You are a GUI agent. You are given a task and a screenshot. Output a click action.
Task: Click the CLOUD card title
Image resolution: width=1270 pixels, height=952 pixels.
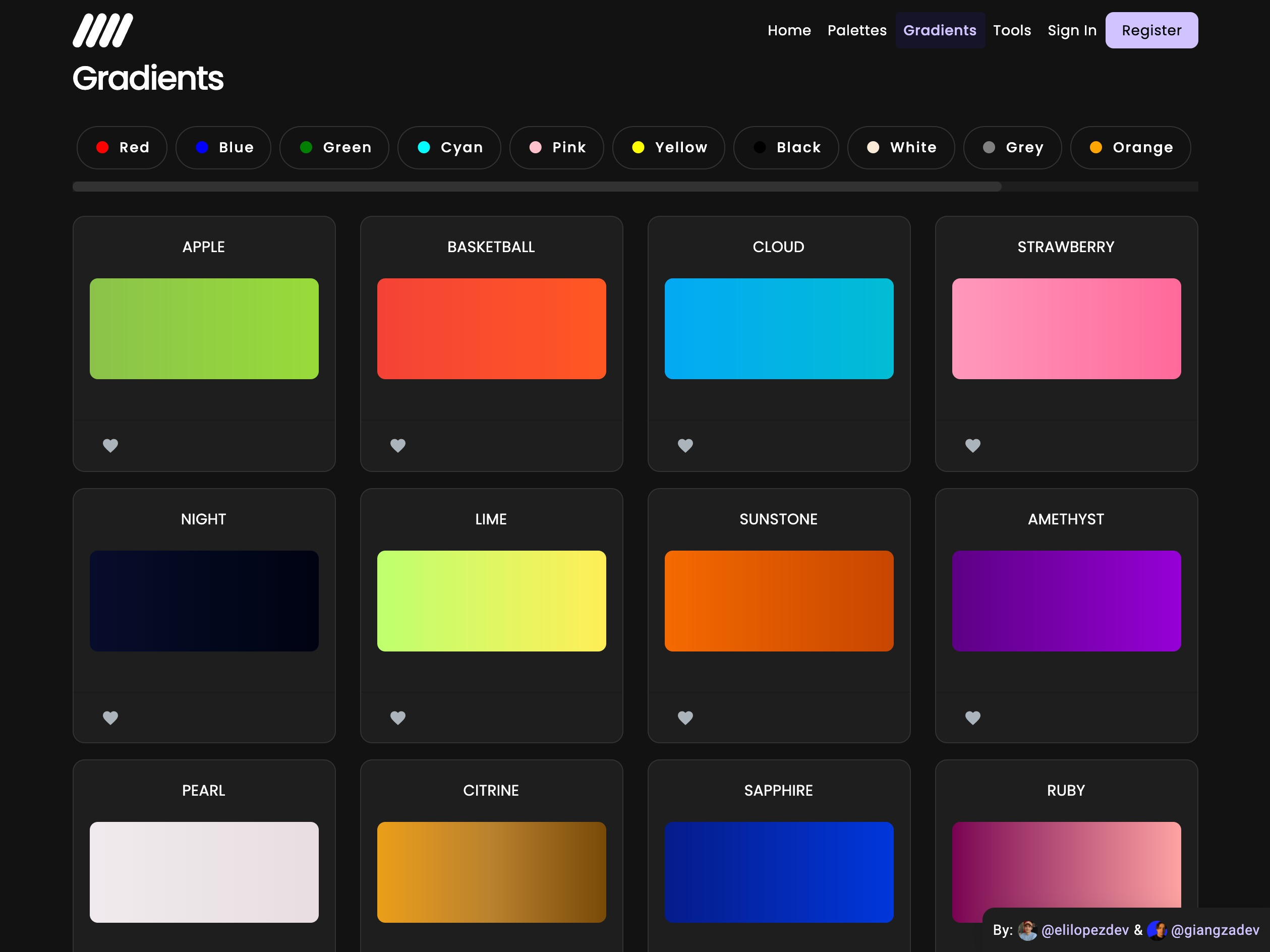tap(779, 247)
